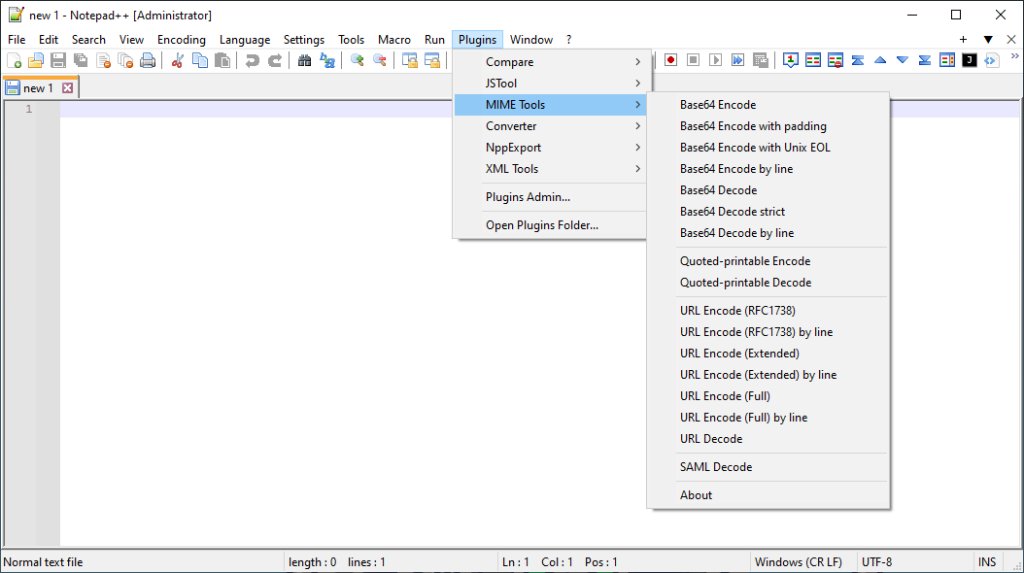Click the Open file folder icon

click(x=36, y=61)
